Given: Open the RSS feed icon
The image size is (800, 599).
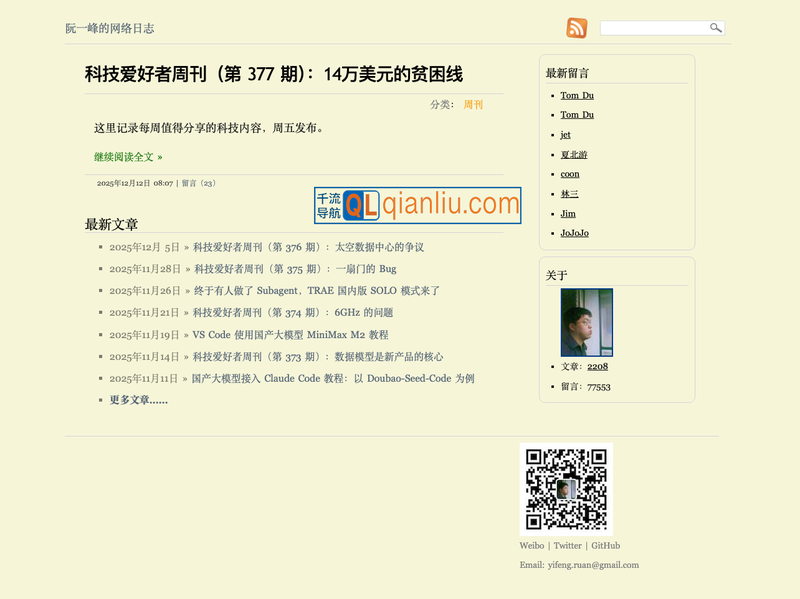Looking at the screenshot, I should click(578, 28).
